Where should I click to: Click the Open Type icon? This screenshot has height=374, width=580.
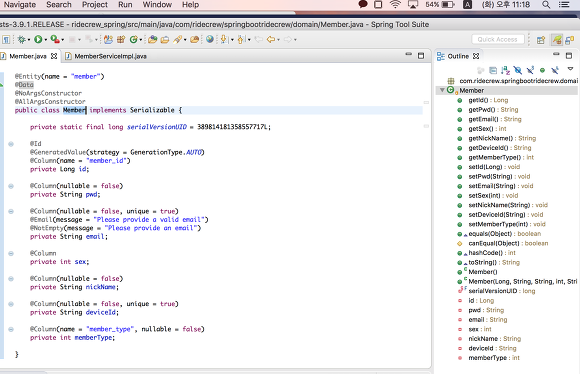[152, 39]
